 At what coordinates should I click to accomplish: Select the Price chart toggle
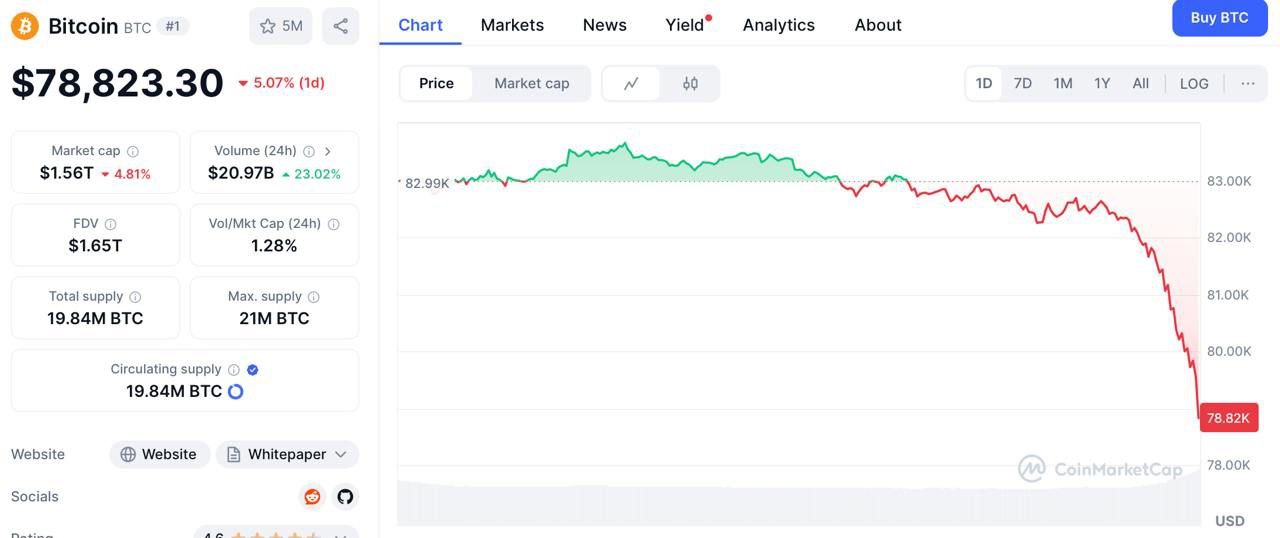436,84
